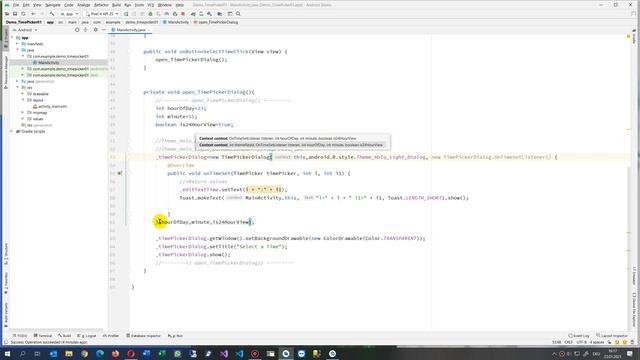Image resolution: width=640 pixels, height=360 pixels.
Task: Collapse the java folder node
Action: 18,50
